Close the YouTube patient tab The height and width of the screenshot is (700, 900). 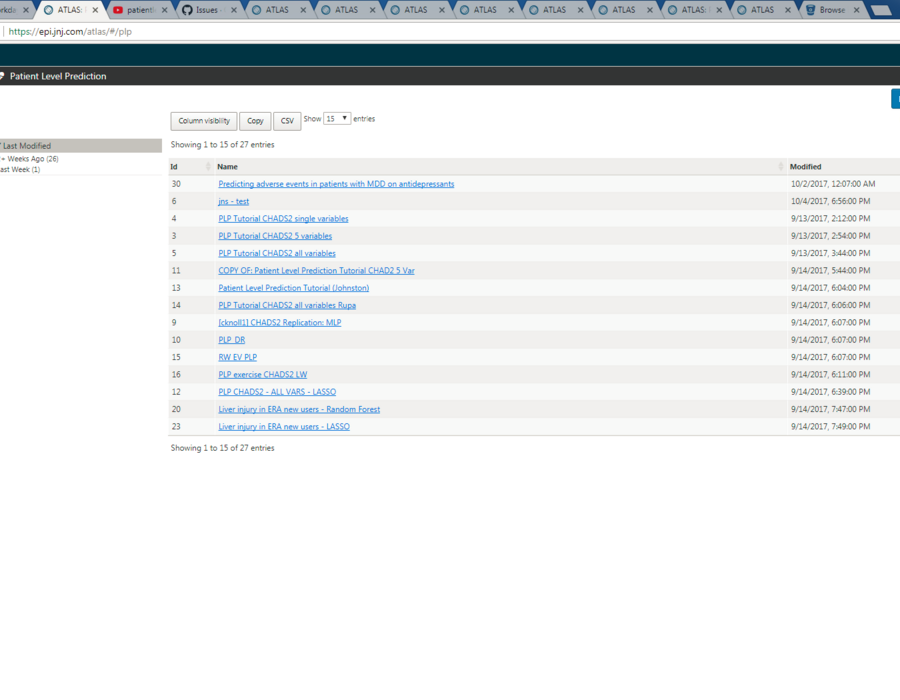point(165,10)
